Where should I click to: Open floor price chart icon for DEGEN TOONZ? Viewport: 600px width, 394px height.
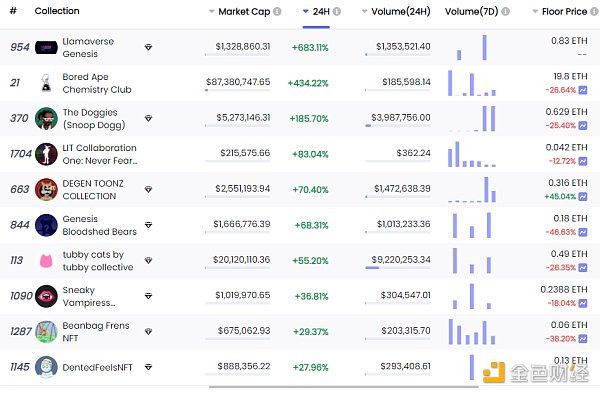pos(583,197)
